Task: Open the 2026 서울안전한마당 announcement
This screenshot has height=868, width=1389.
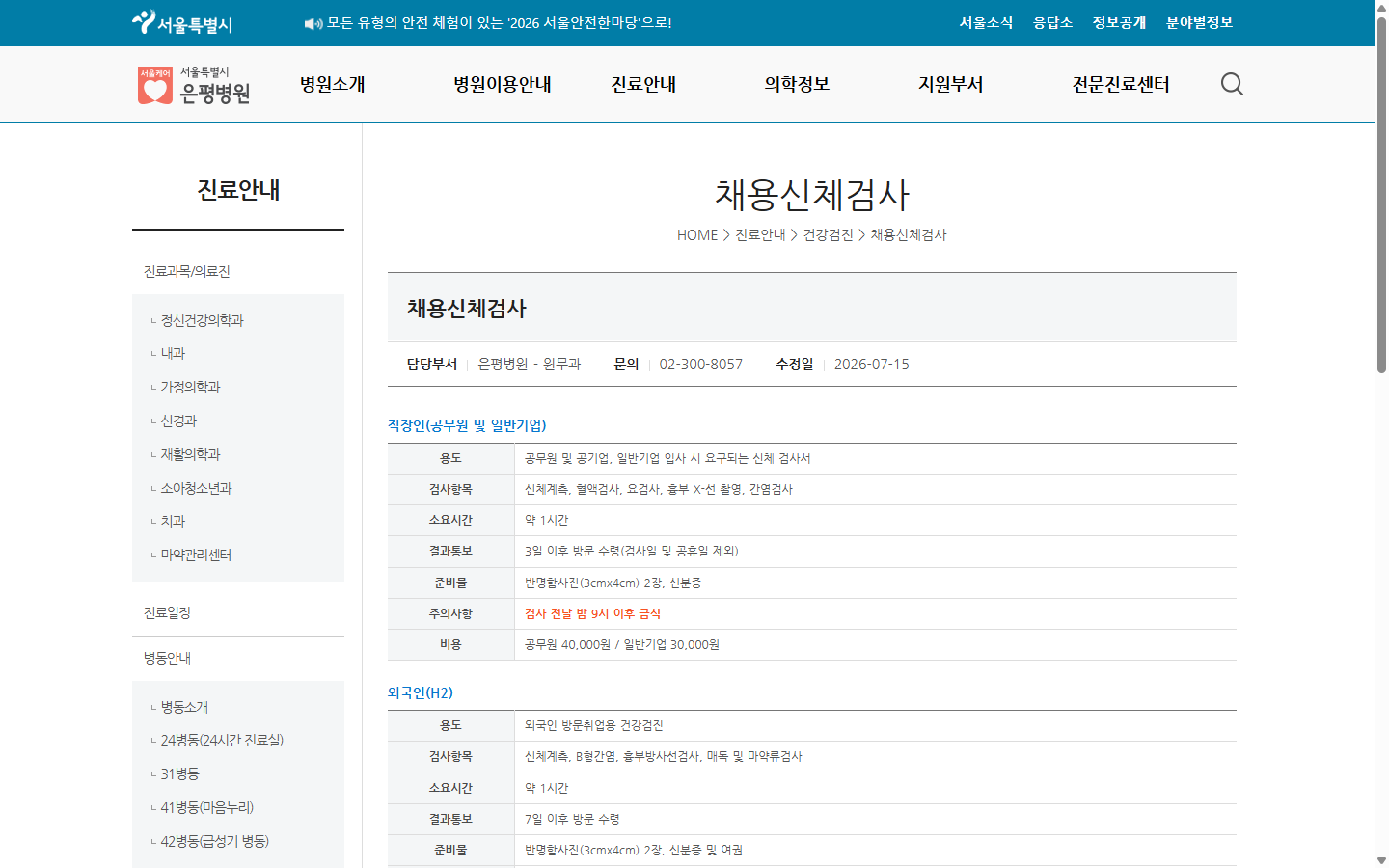Action: point(500,23)
